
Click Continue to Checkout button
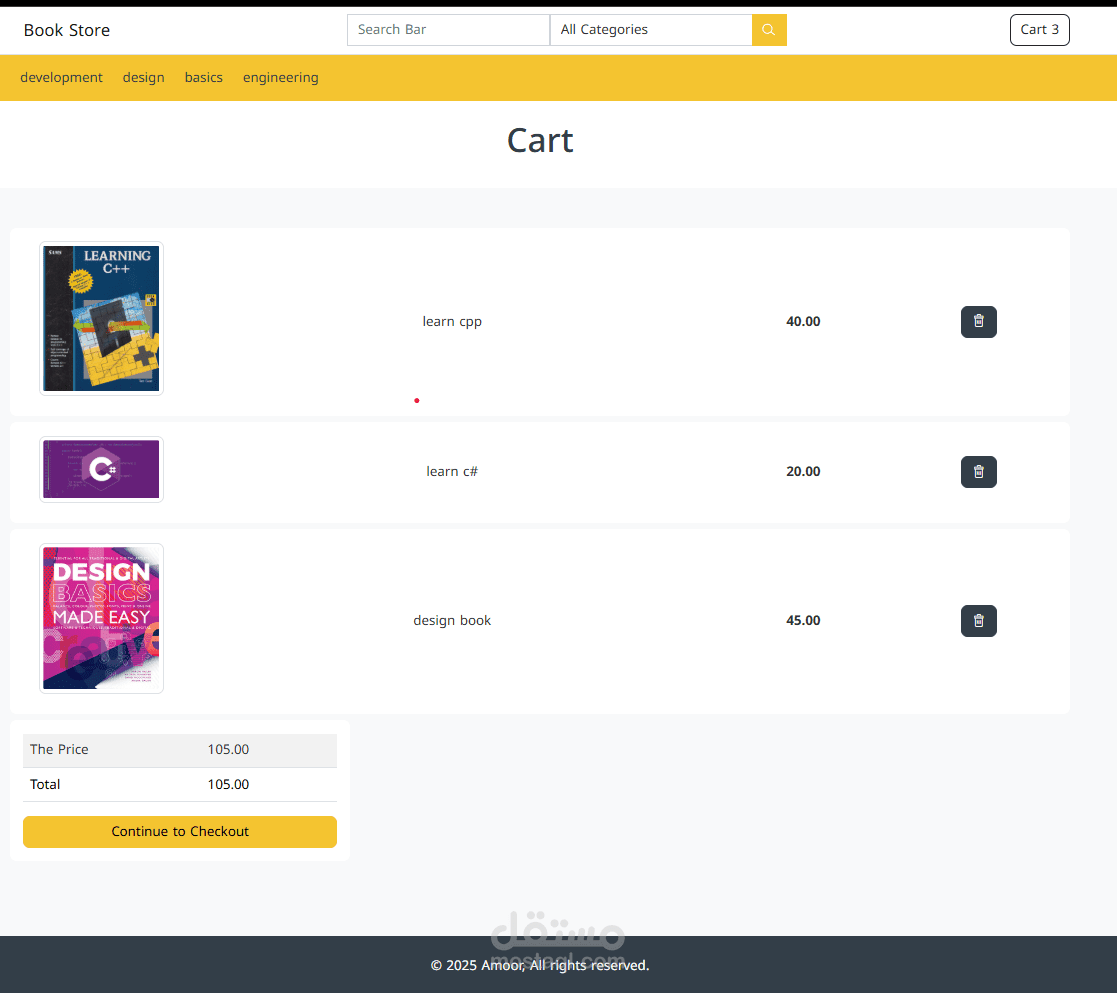pos(180,831)
